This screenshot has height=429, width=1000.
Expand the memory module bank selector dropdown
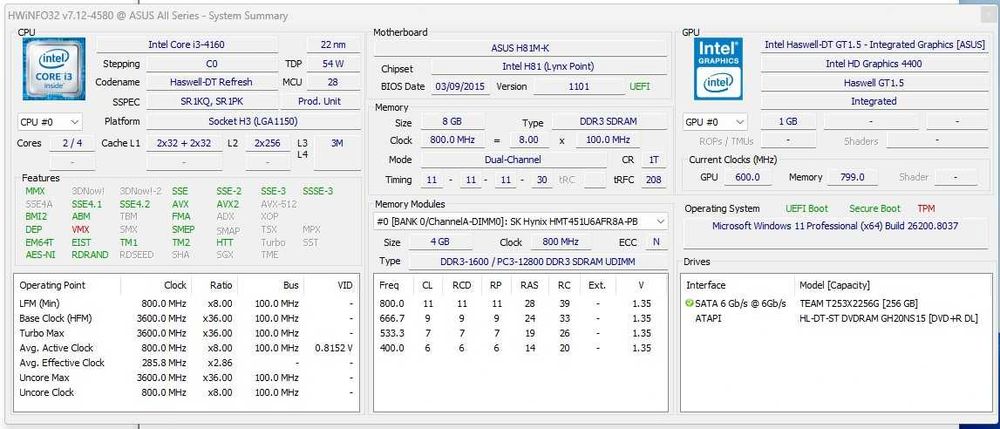tap(521, 221)
